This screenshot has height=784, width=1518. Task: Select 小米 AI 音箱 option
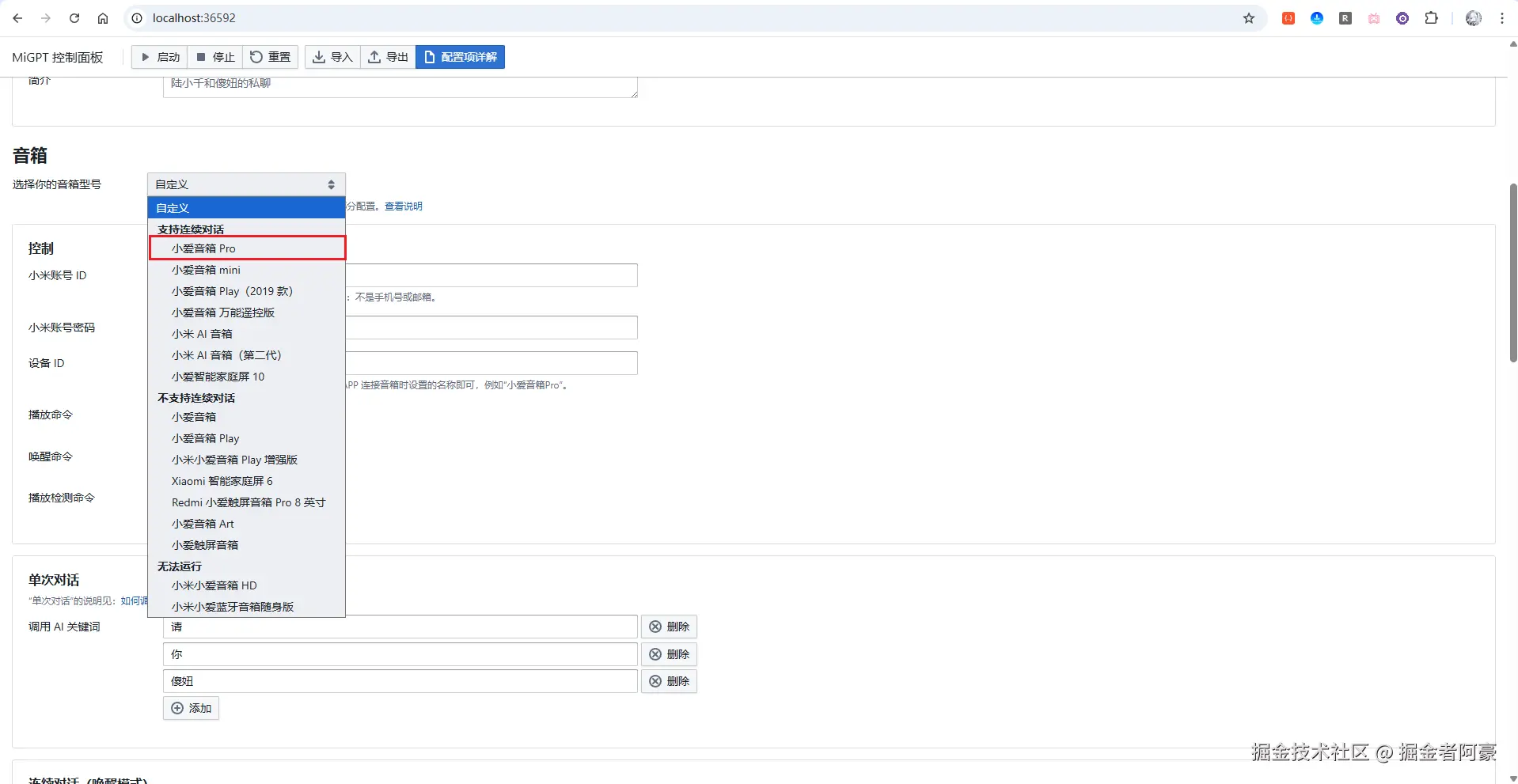(246, 334)
